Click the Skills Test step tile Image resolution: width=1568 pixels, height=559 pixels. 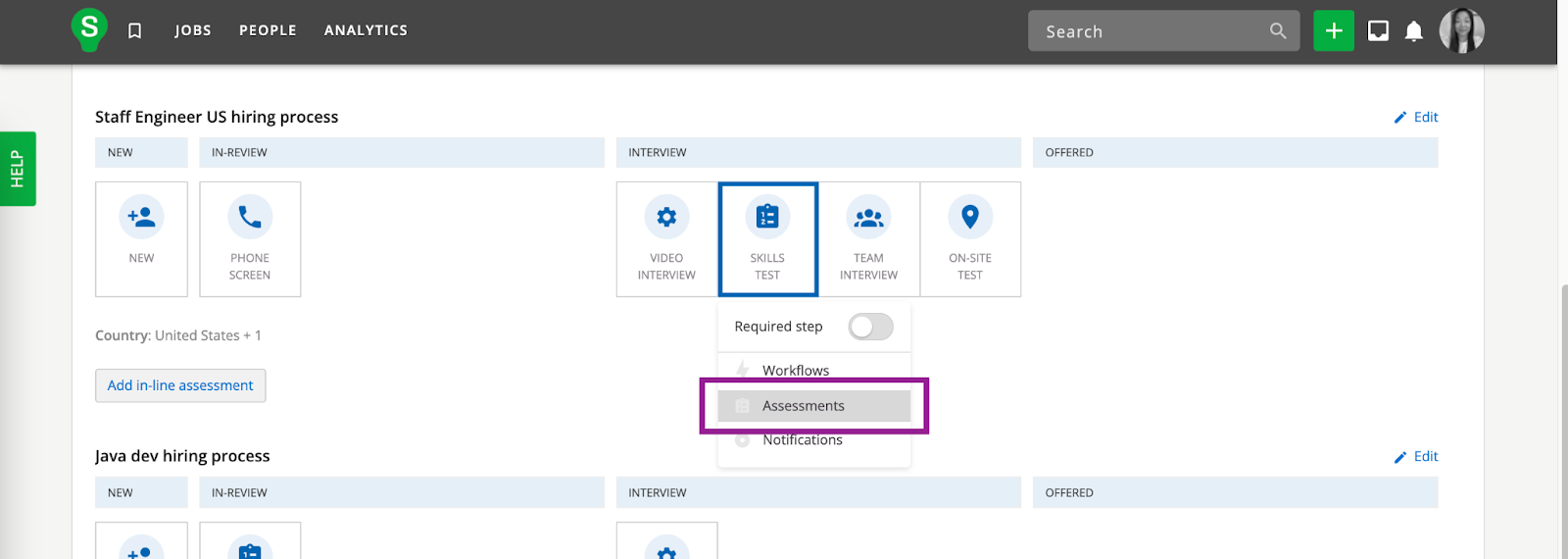tap(767, 239)
